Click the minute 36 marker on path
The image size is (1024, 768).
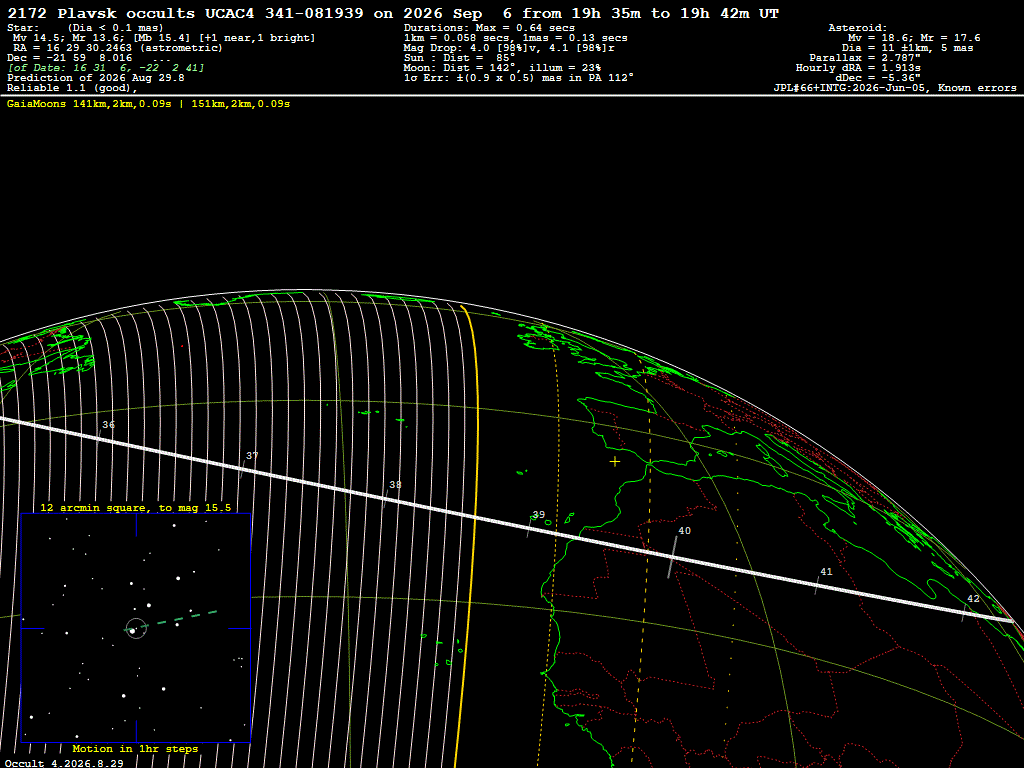108,425
